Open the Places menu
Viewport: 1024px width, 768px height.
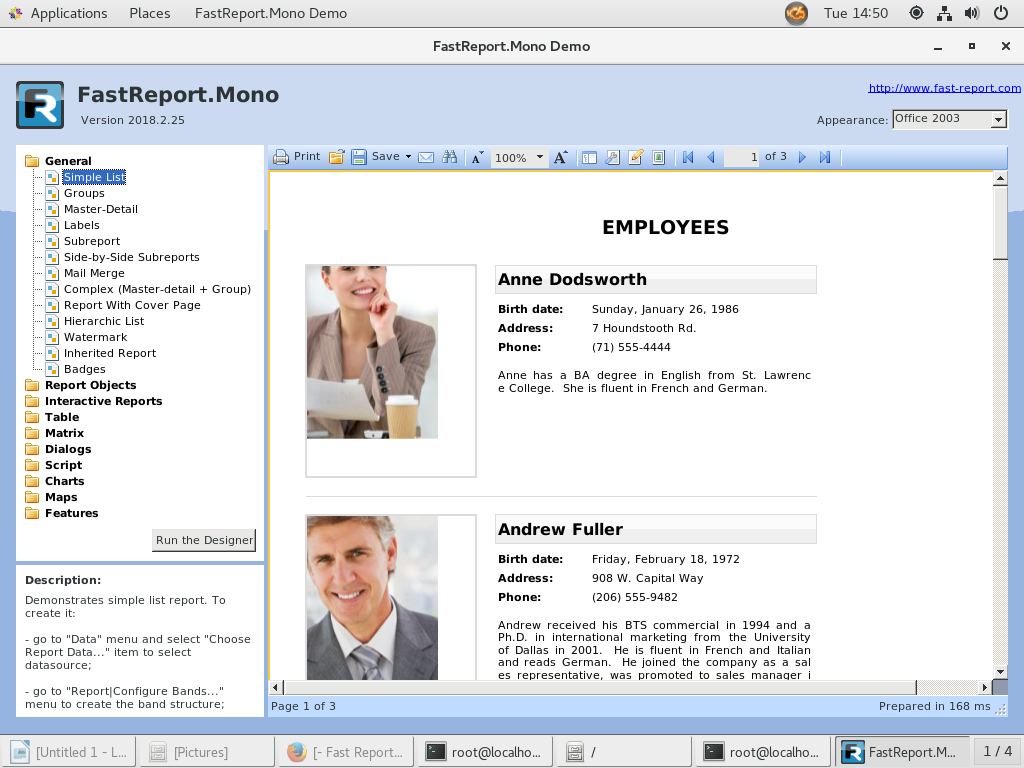pyautogui.click(x=150, y=13)
